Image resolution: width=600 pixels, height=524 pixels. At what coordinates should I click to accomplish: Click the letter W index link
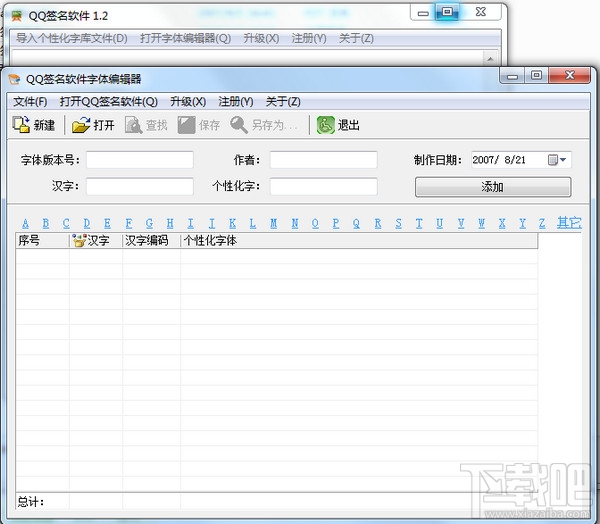(x=481, y=223)
